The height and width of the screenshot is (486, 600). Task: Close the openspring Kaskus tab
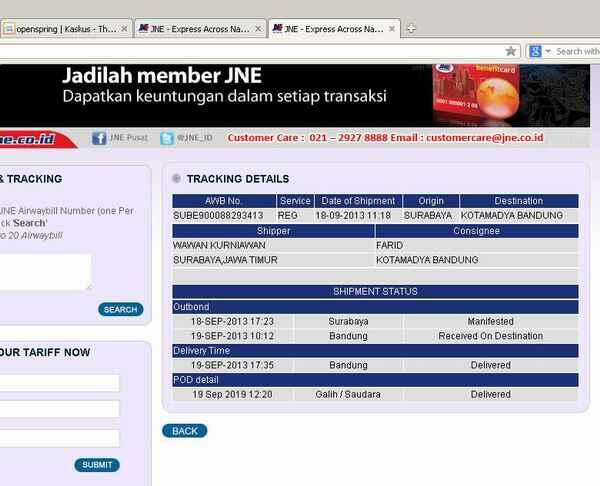point(125,29)
